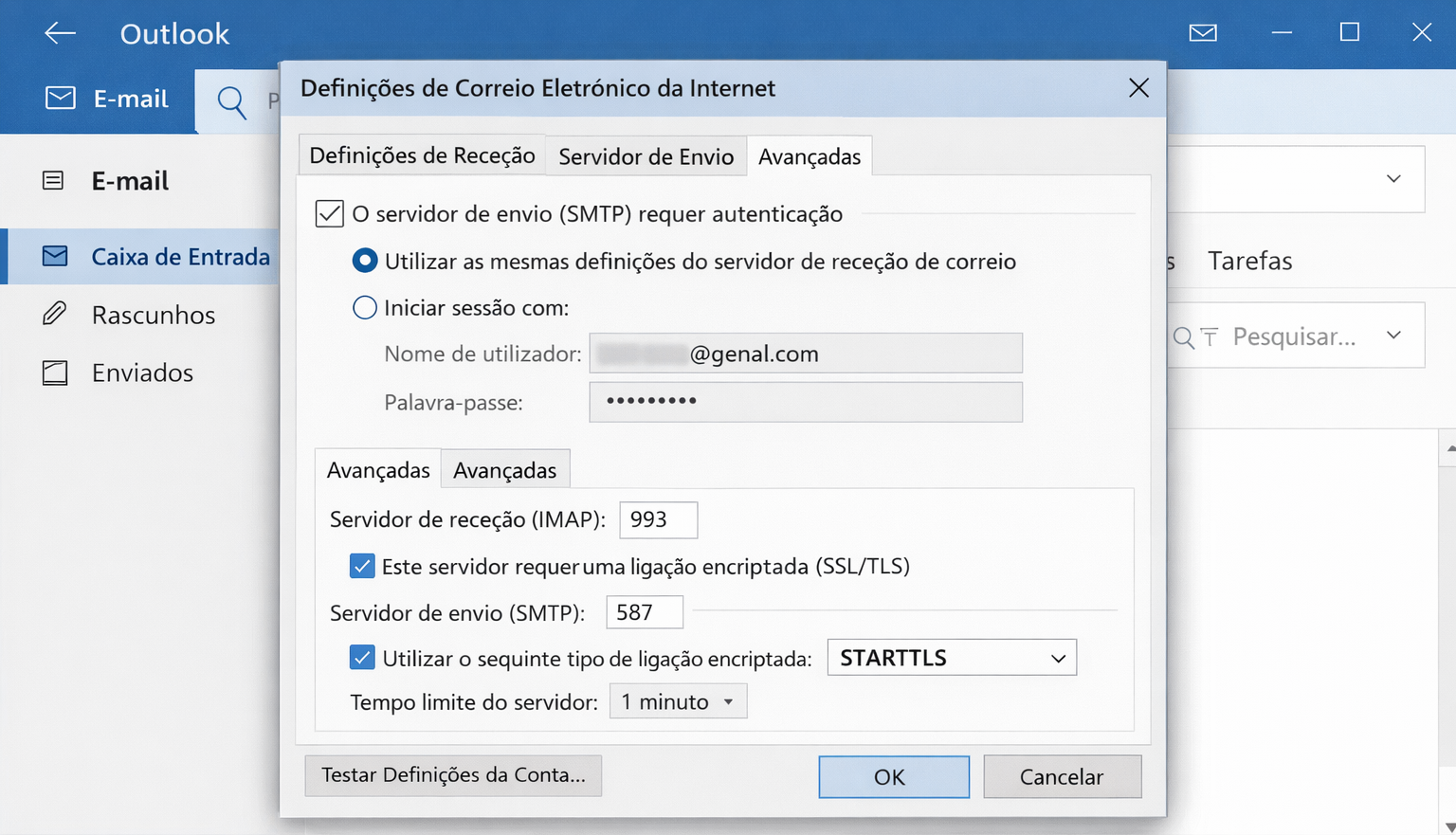Open the Enviados sent folder
The width and height of the screenshot is (1456, 835).
tap(142, 372)
